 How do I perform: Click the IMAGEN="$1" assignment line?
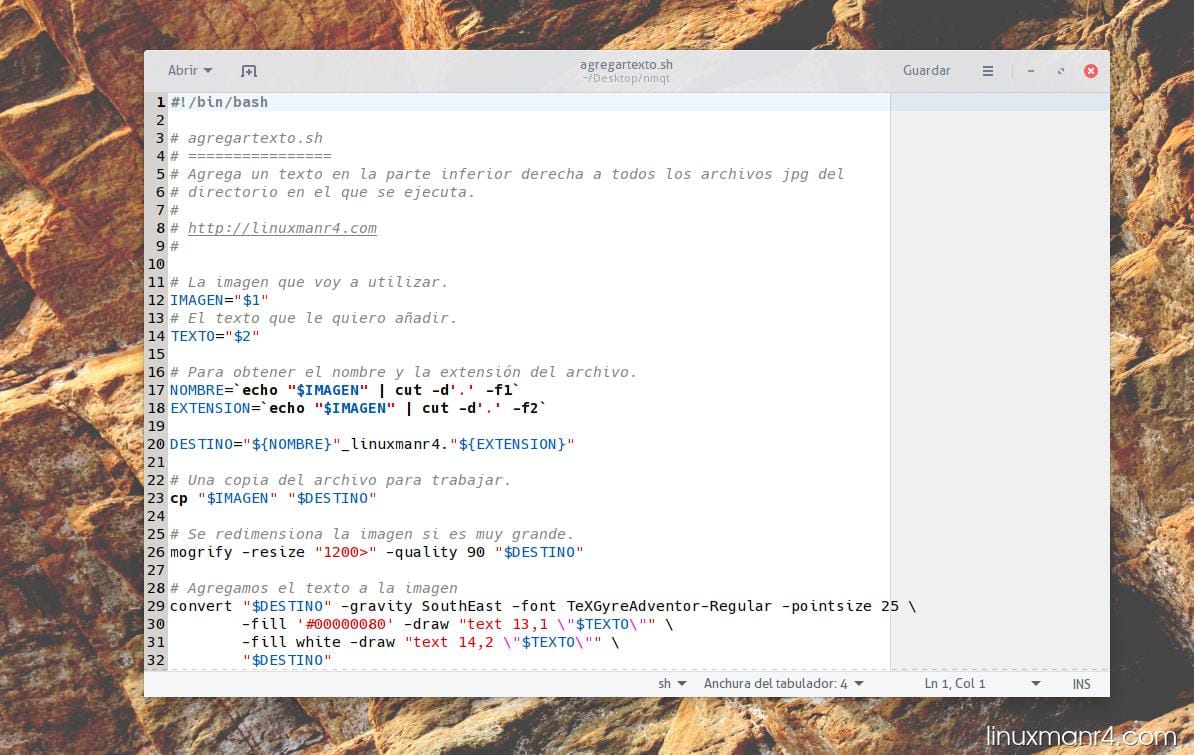[x=219, y=300]
